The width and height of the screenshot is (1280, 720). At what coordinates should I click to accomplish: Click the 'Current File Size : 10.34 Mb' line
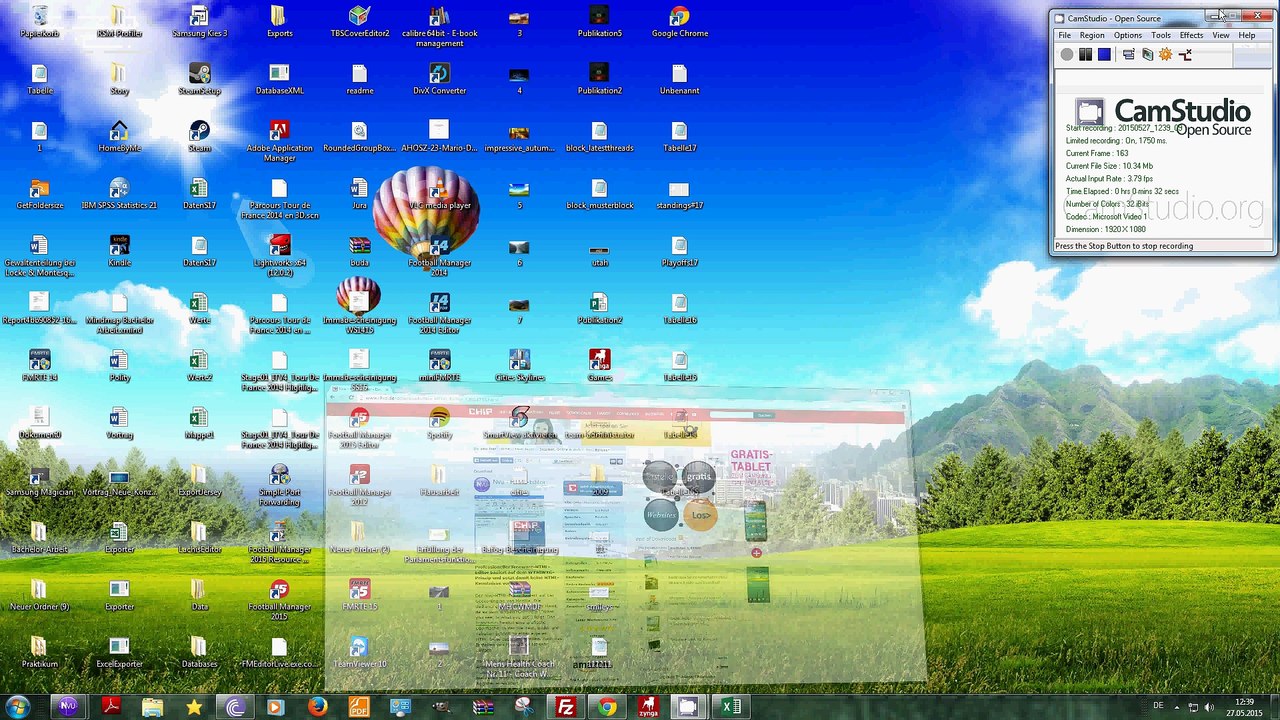click(1109, 166)
